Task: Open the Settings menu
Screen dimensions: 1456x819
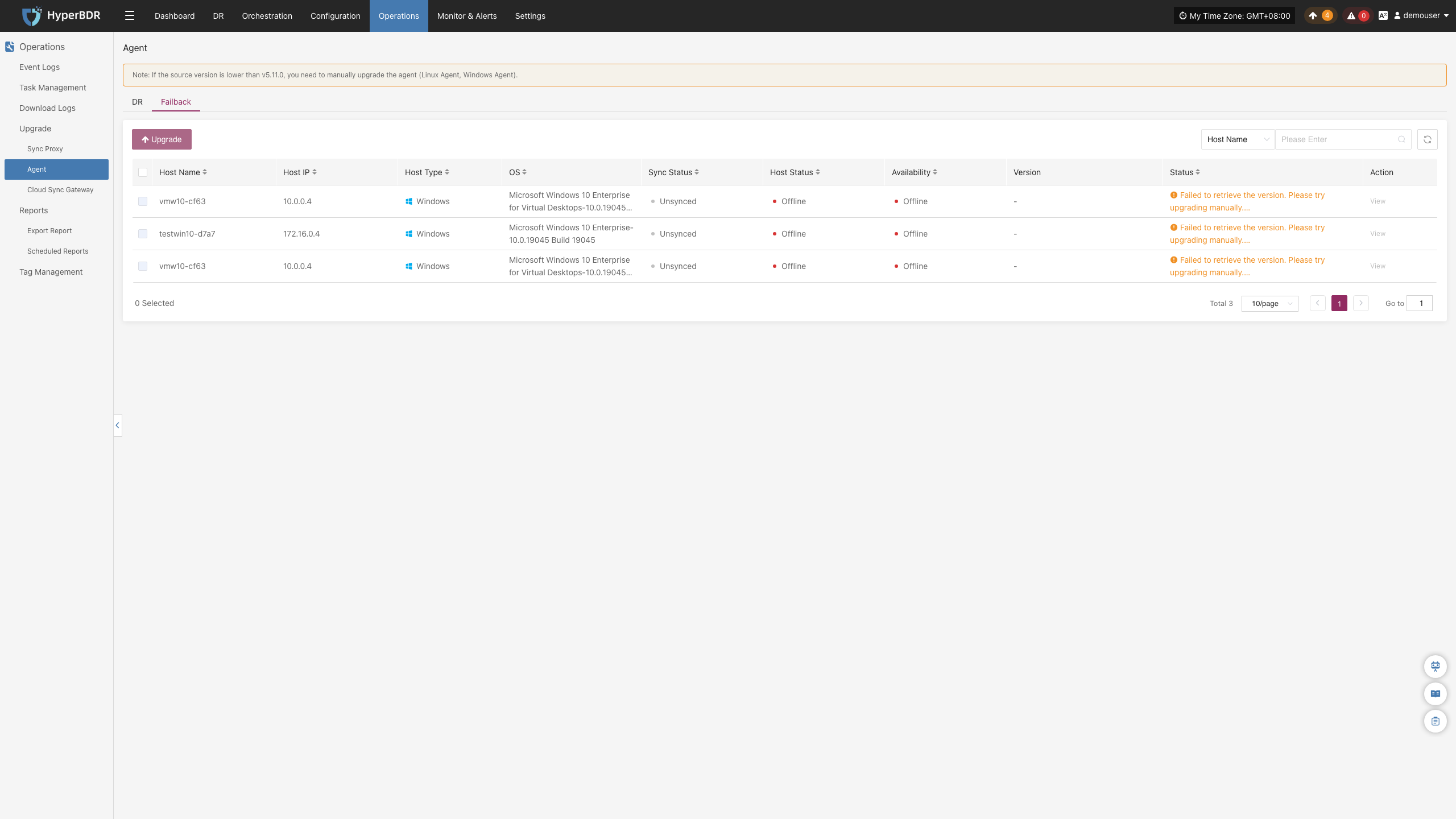Action: click(530, 16)
